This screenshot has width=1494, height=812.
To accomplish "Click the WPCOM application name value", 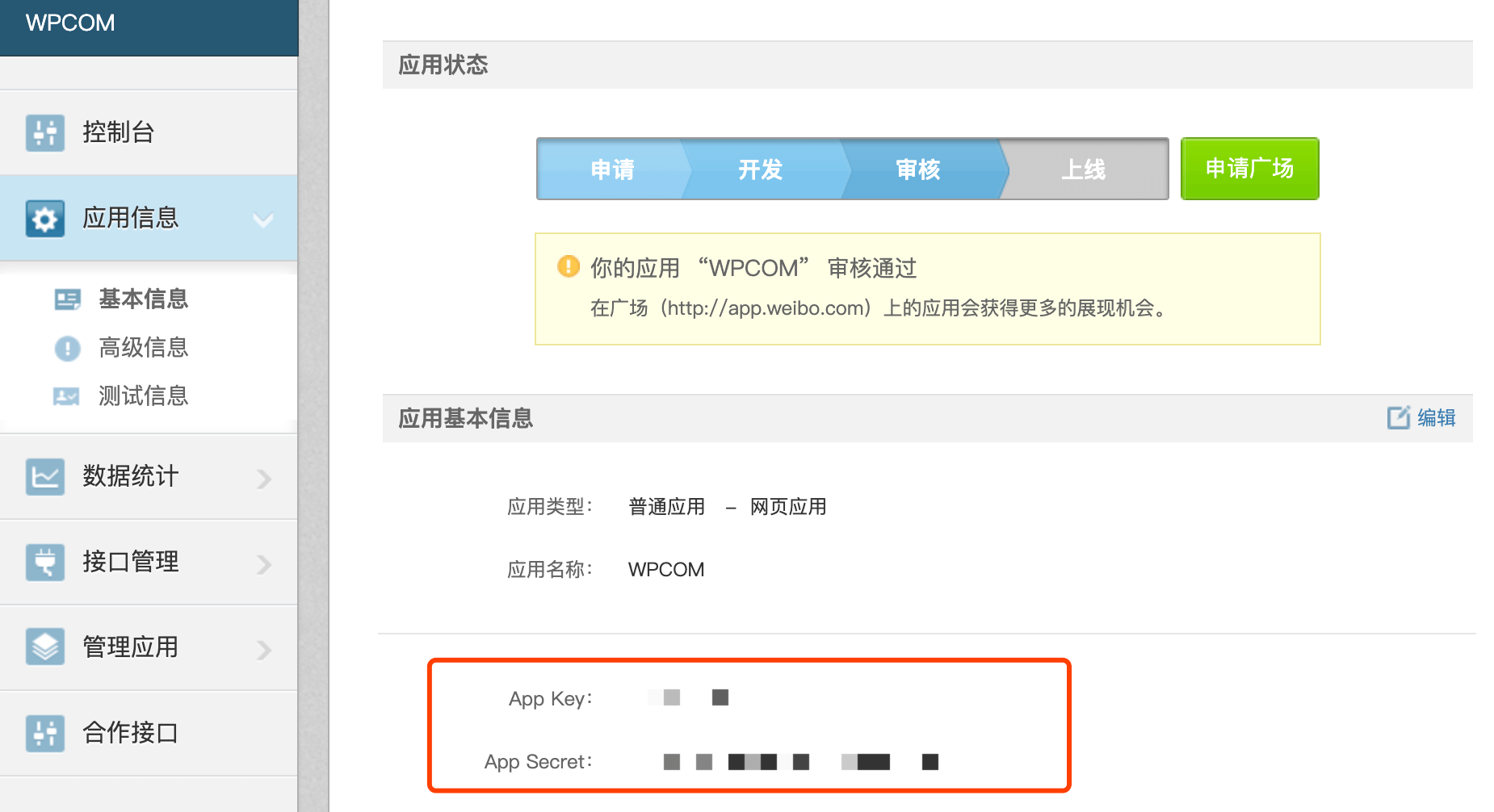I will coord(666,570).
